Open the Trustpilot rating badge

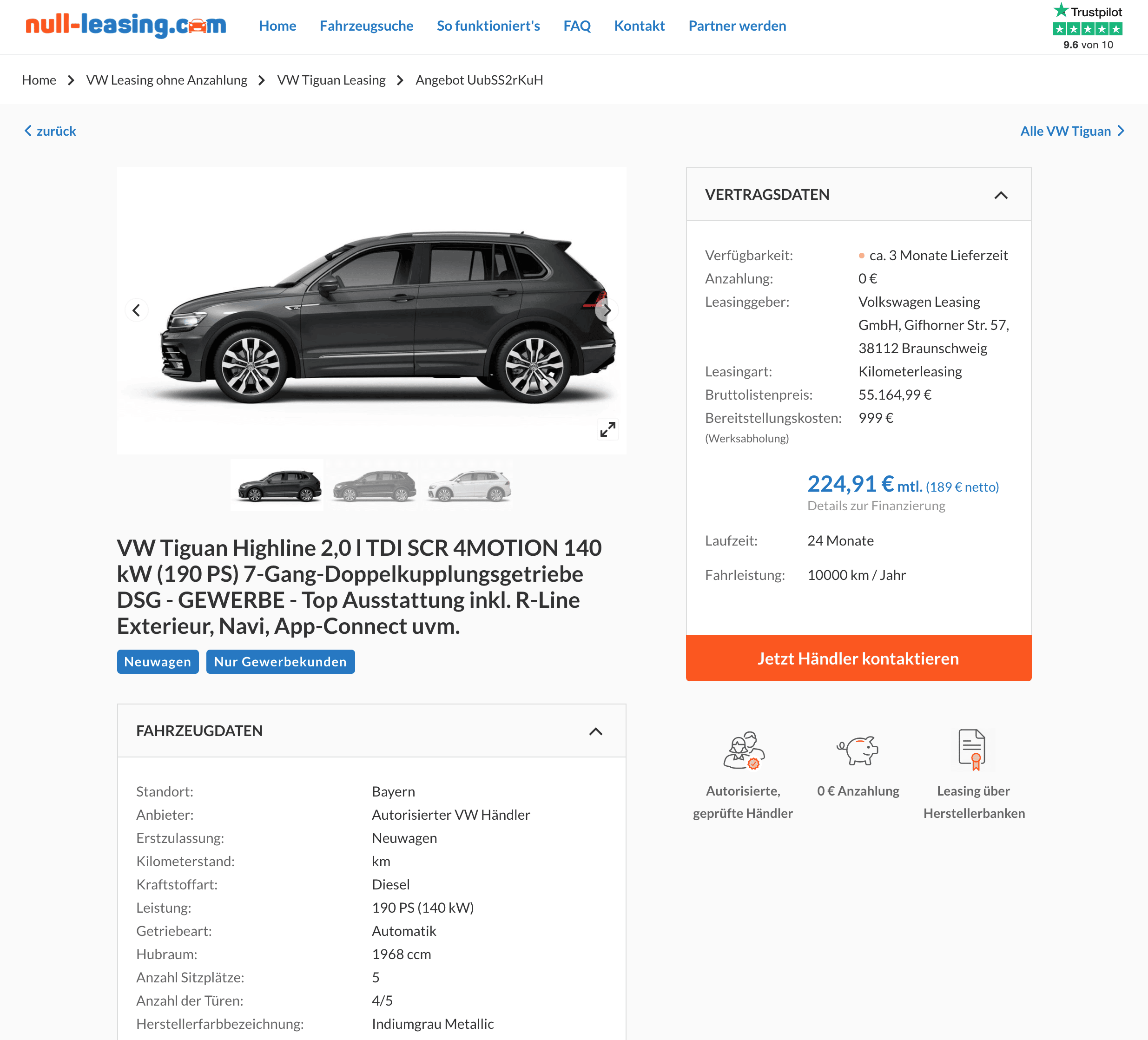coord(1088,27)
